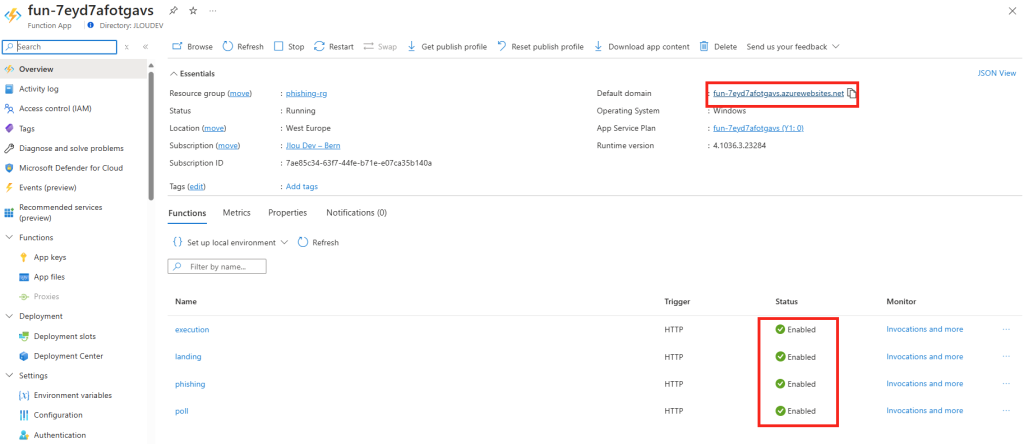The width and height of the screenshot is (1024, 444).
Task: Add this function app to favorites star
Action: 193,10
